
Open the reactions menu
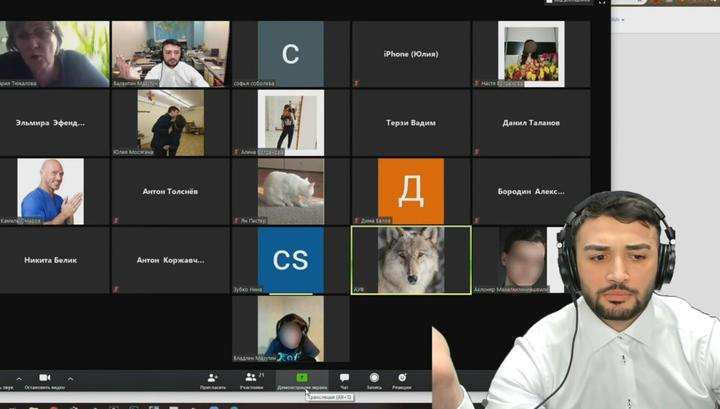(x=402, y=378)
